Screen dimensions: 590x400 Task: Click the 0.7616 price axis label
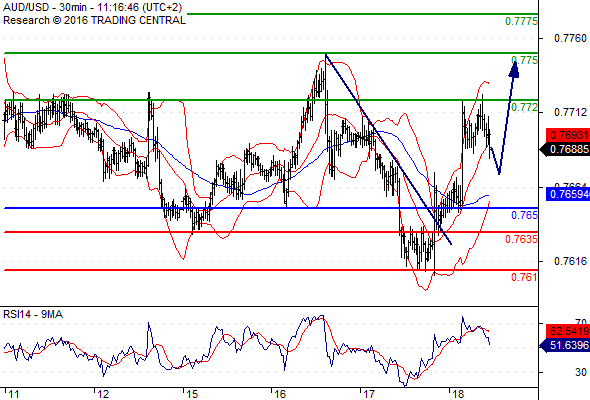(570, 261)
